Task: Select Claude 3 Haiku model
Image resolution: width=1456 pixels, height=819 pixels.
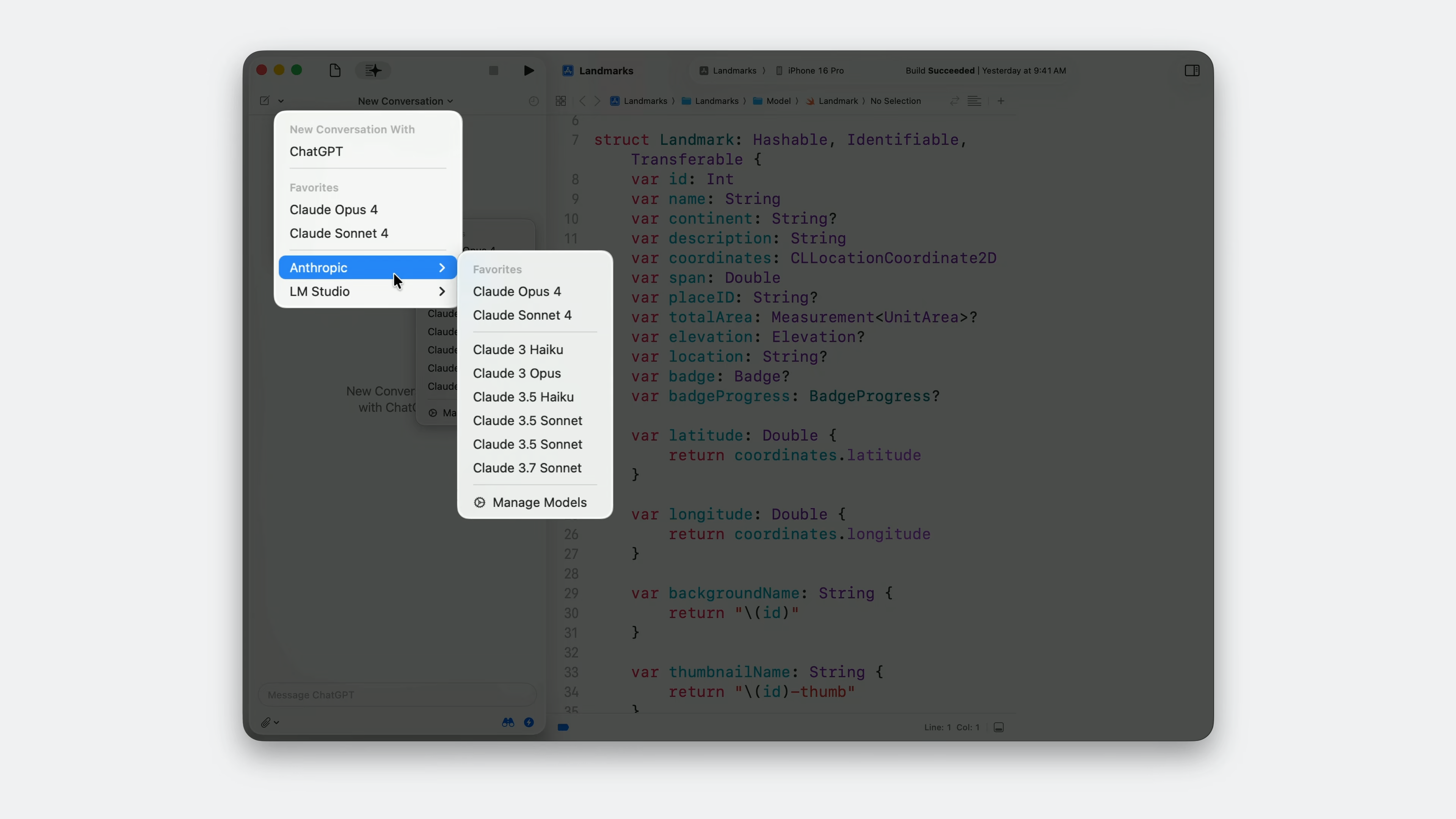Action: coord(518,350)
